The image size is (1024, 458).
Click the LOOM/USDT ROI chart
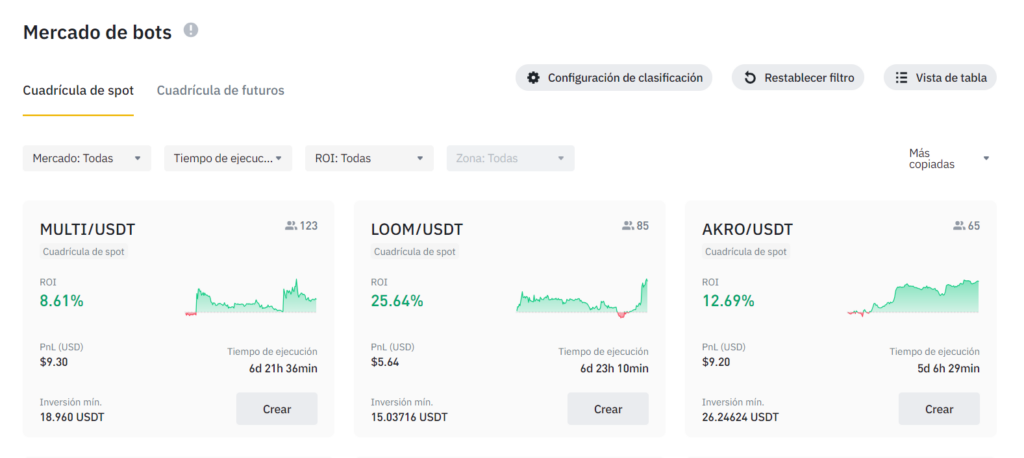pyautogui.click(x=582, y=297)
